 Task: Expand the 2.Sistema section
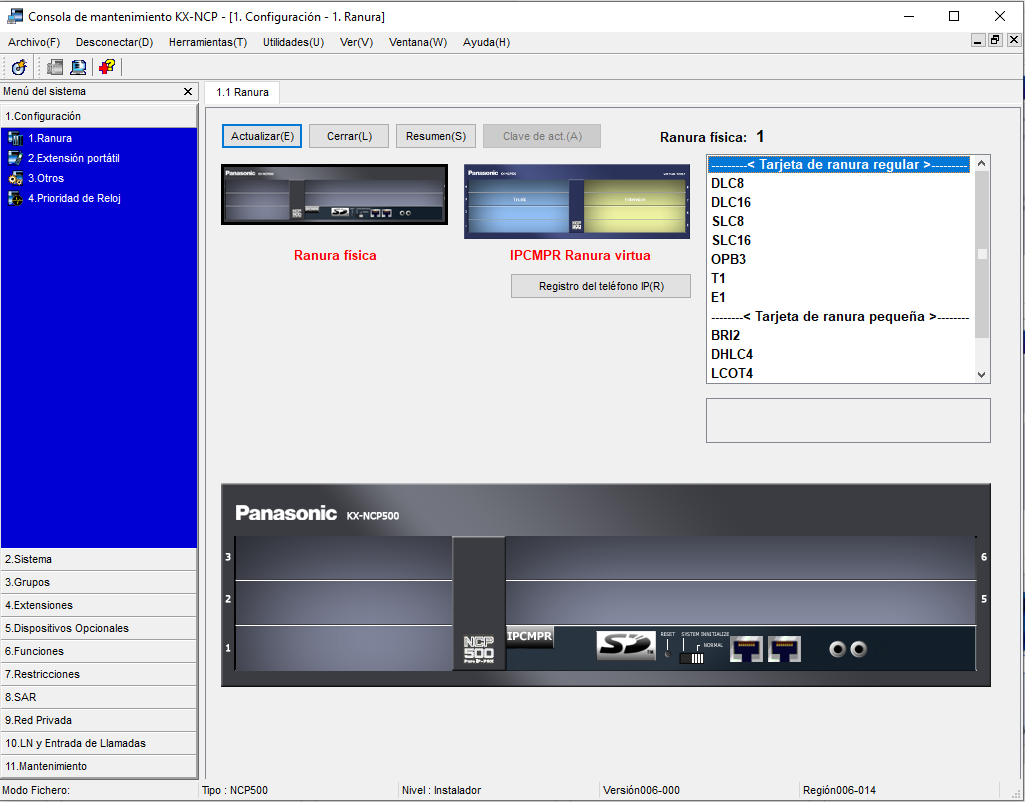pyautogui.click(x=99, y=560)
